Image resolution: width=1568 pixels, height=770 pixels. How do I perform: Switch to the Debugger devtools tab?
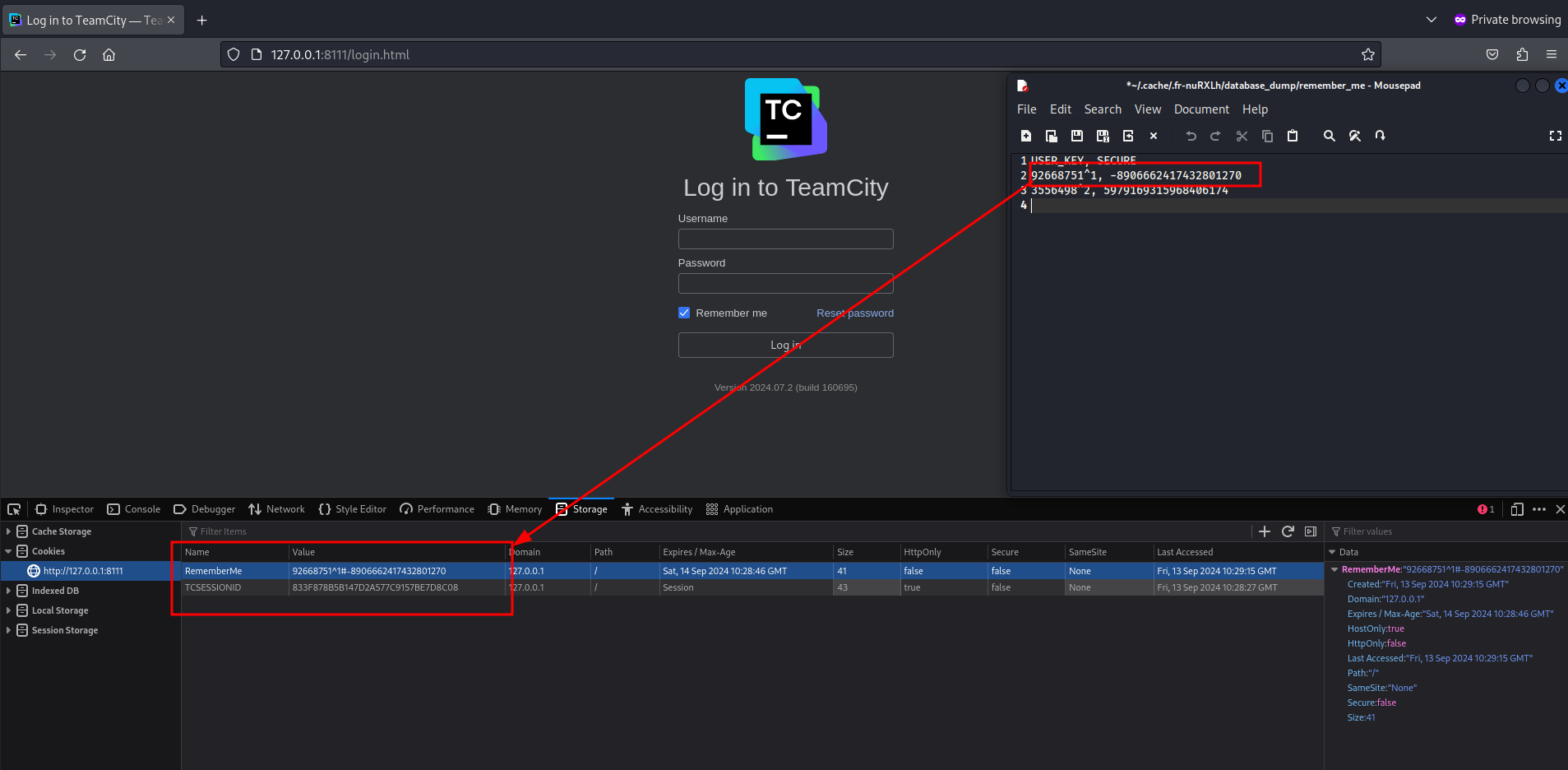pos(205,509)
